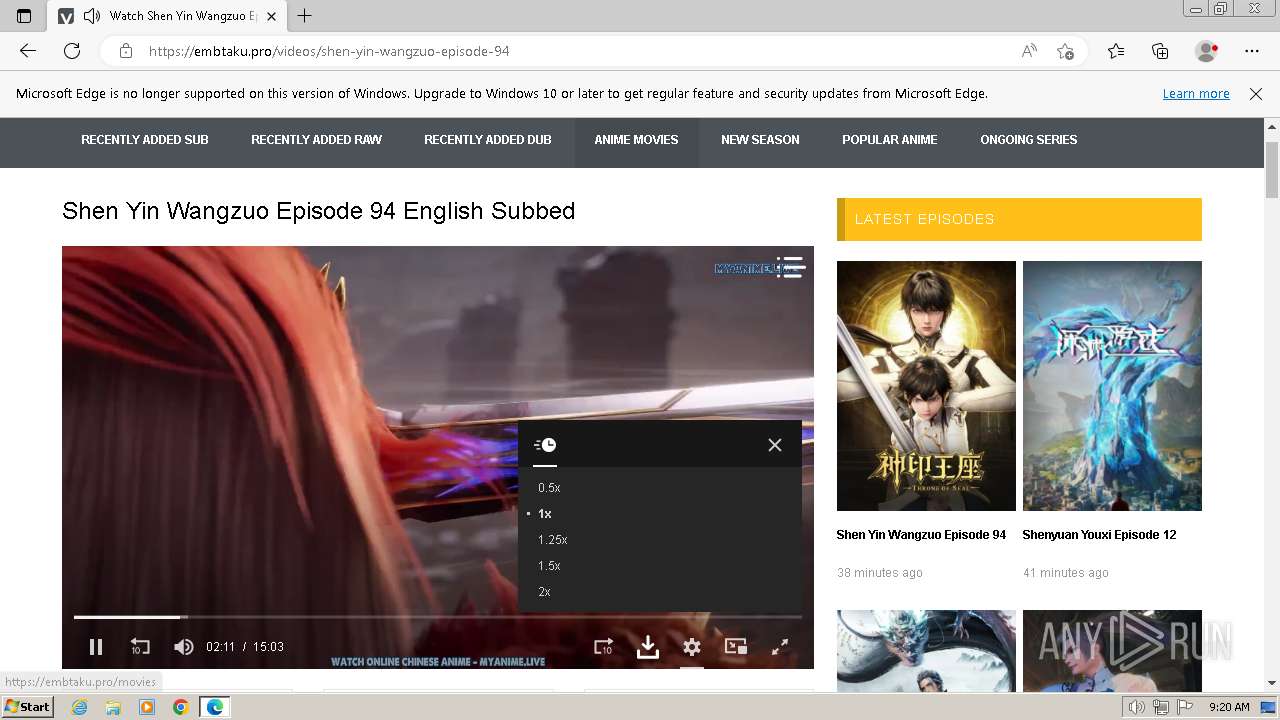Launch Chrome from taskbar
This screenshot has height=720, width=1280.
[x=180, y=707]
